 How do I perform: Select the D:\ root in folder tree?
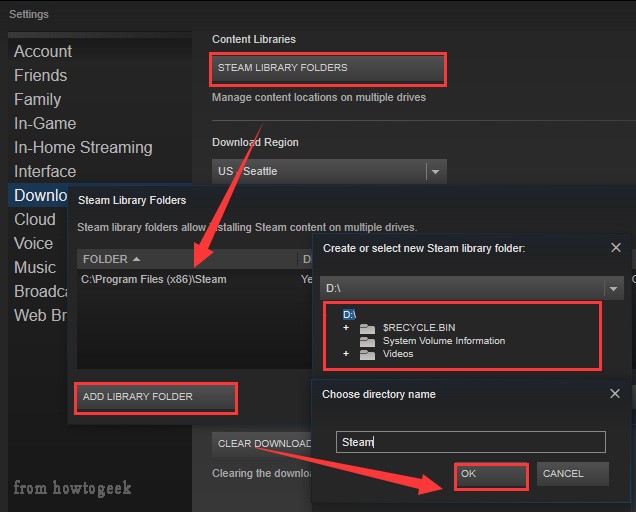coord(349,314)
